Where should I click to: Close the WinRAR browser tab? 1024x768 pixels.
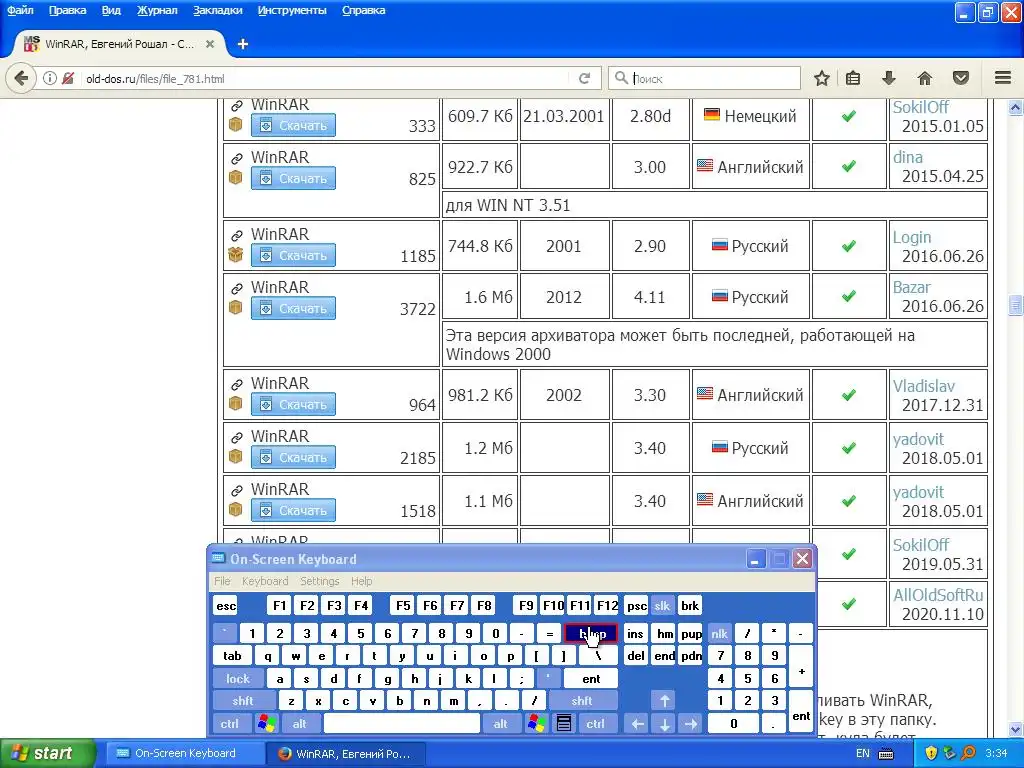210,44
